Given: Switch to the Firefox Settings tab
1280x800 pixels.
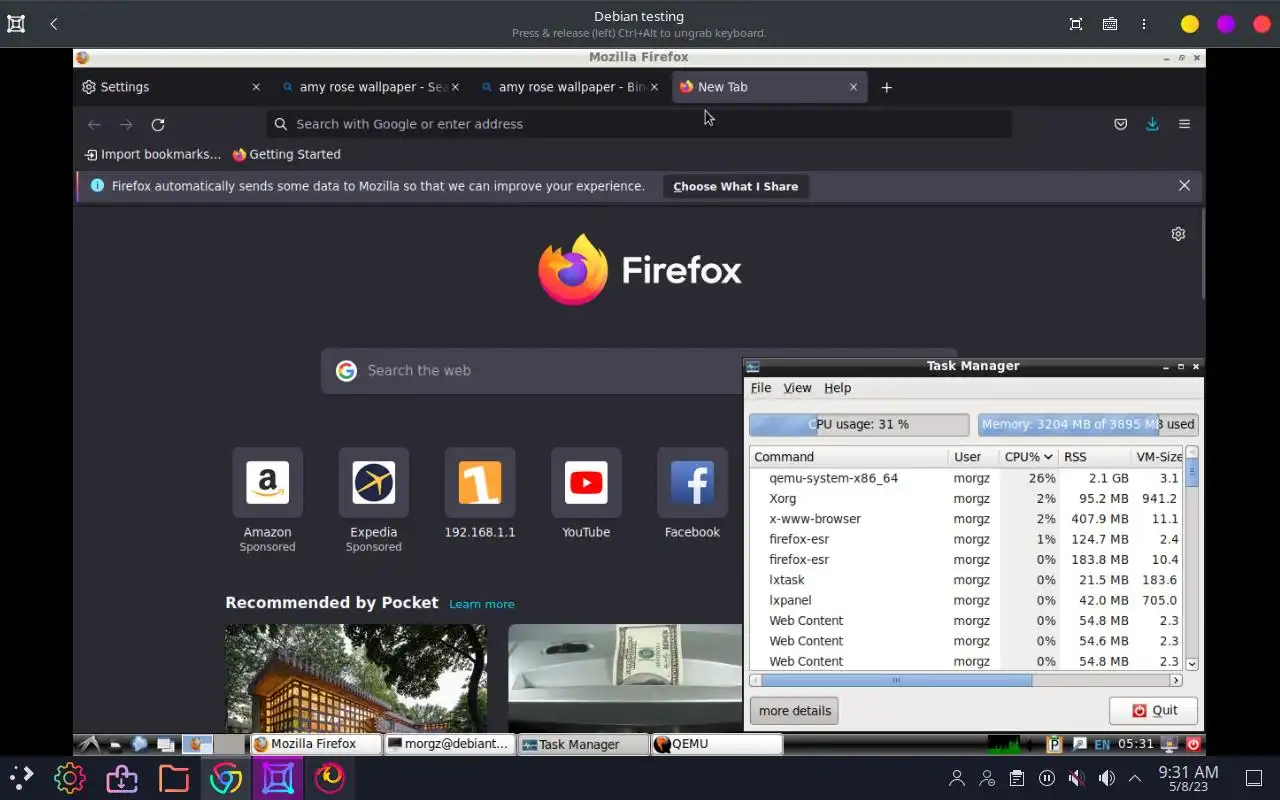Looking at the screenshot, I should (x=172, y=87).
